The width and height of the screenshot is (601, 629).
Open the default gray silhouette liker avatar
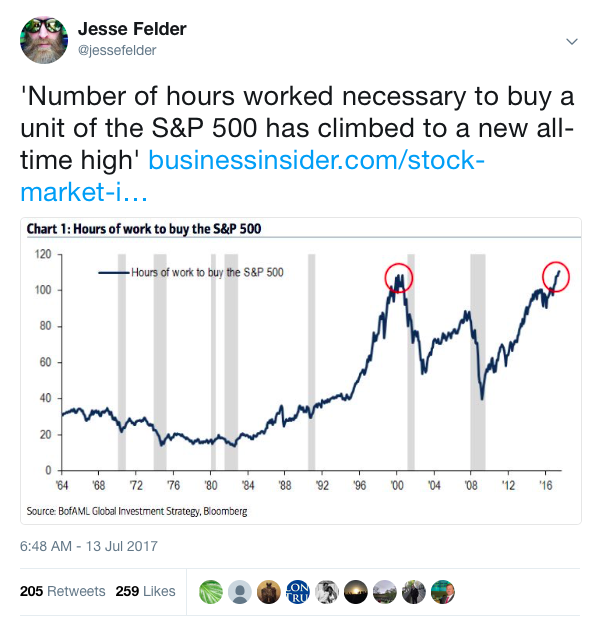(240, 592)
